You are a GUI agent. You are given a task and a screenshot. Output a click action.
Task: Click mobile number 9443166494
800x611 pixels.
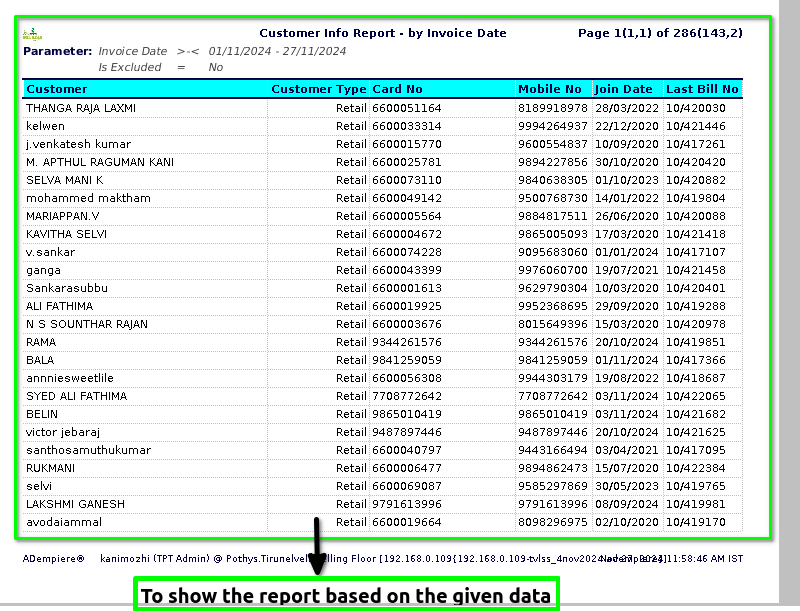tap(553, 450)
